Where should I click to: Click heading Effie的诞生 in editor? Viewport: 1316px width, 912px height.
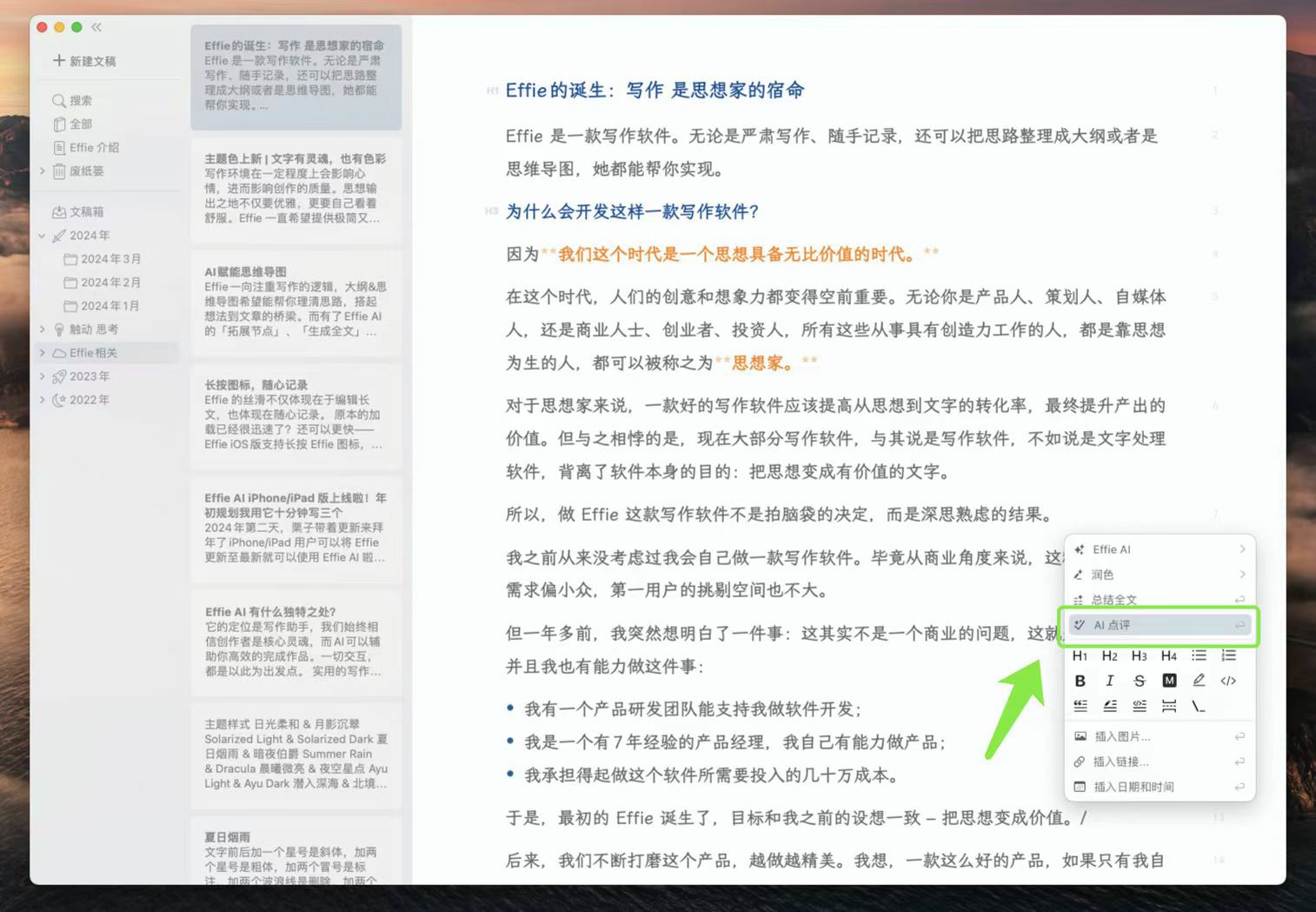[x=655, y=90]
